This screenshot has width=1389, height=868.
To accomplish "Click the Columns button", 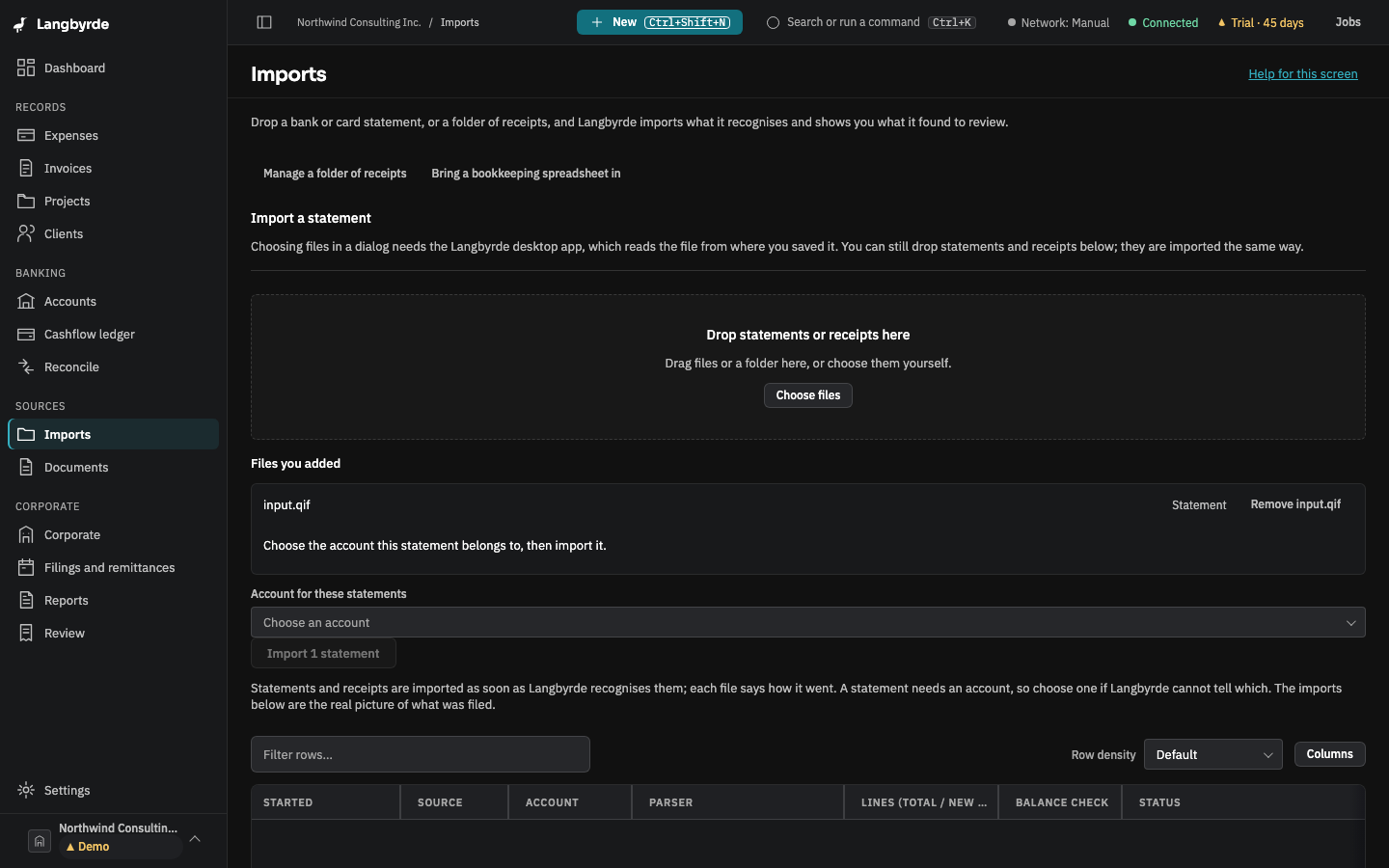I will tap(1330, 754).
